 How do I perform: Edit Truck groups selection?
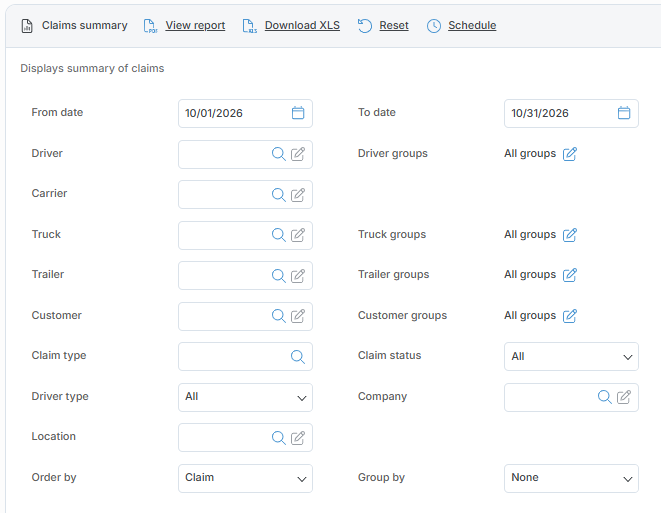click(x=570, y=235)
